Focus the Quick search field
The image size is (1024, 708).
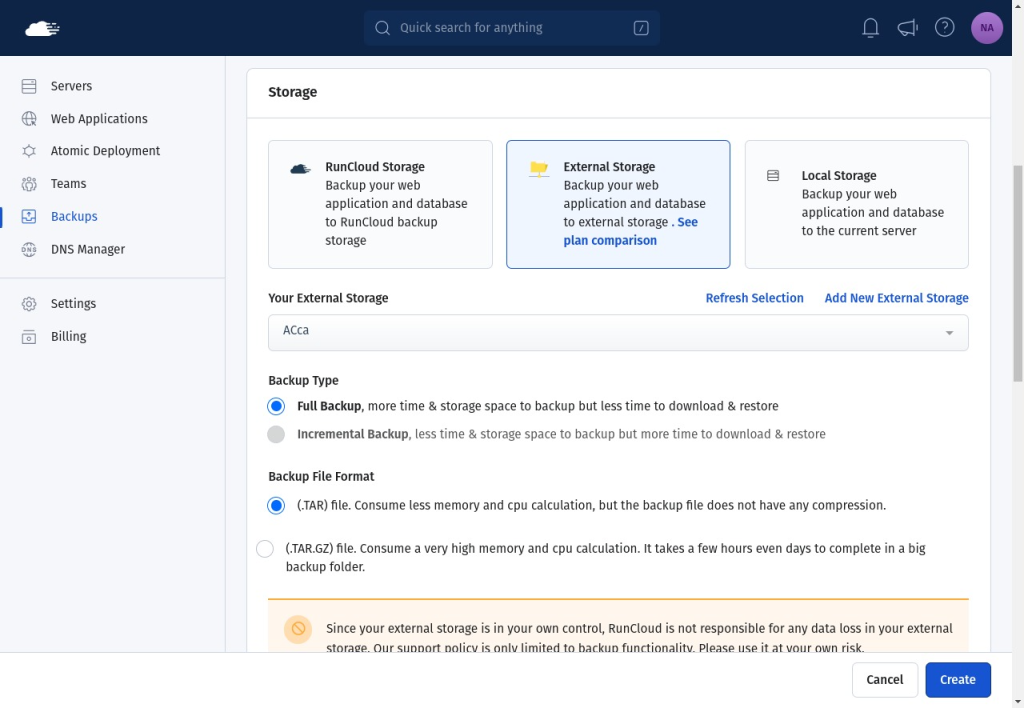(511, 28)
